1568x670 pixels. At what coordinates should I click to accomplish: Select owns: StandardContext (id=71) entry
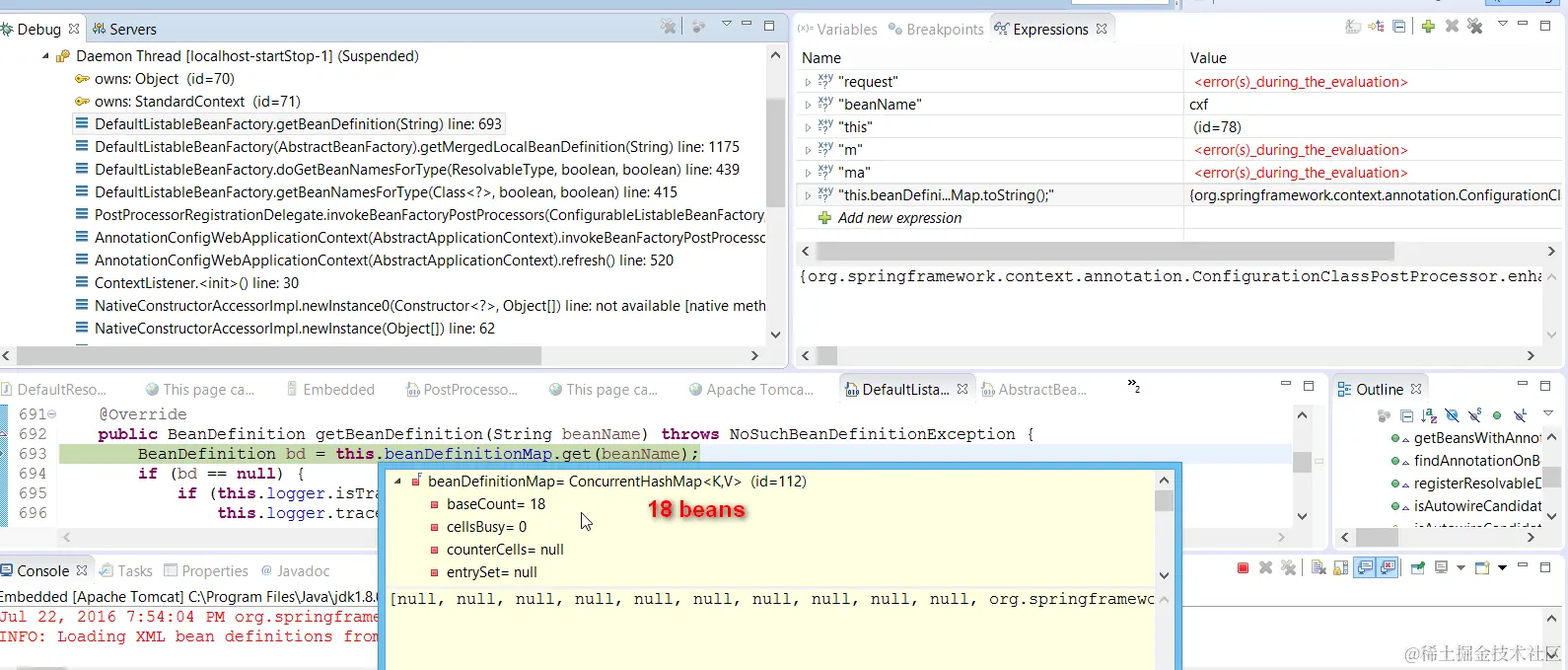click(x=197, y=102)
